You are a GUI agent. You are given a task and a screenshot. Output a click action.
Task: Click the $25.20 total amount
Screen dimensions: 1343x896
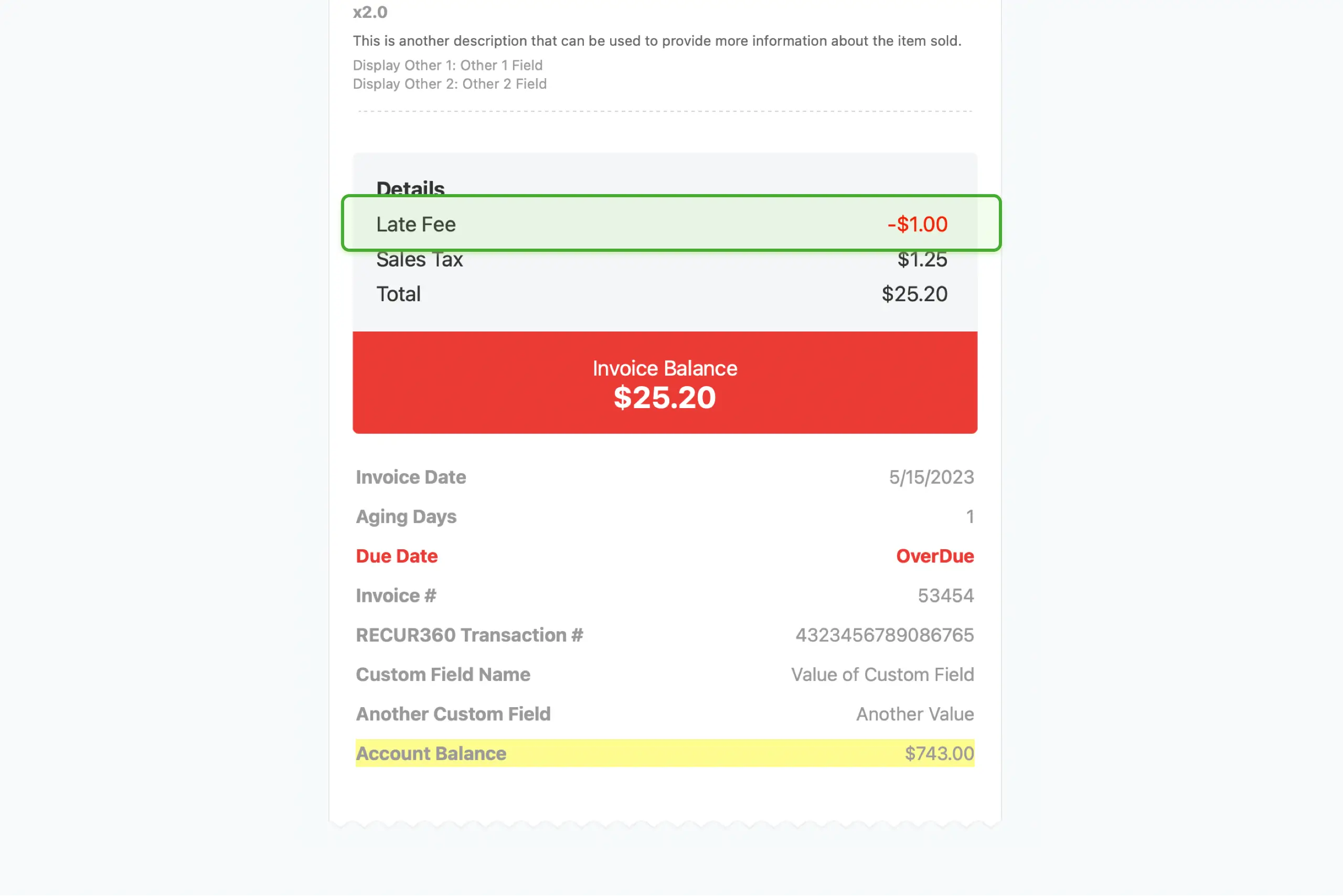coord(914,294)
